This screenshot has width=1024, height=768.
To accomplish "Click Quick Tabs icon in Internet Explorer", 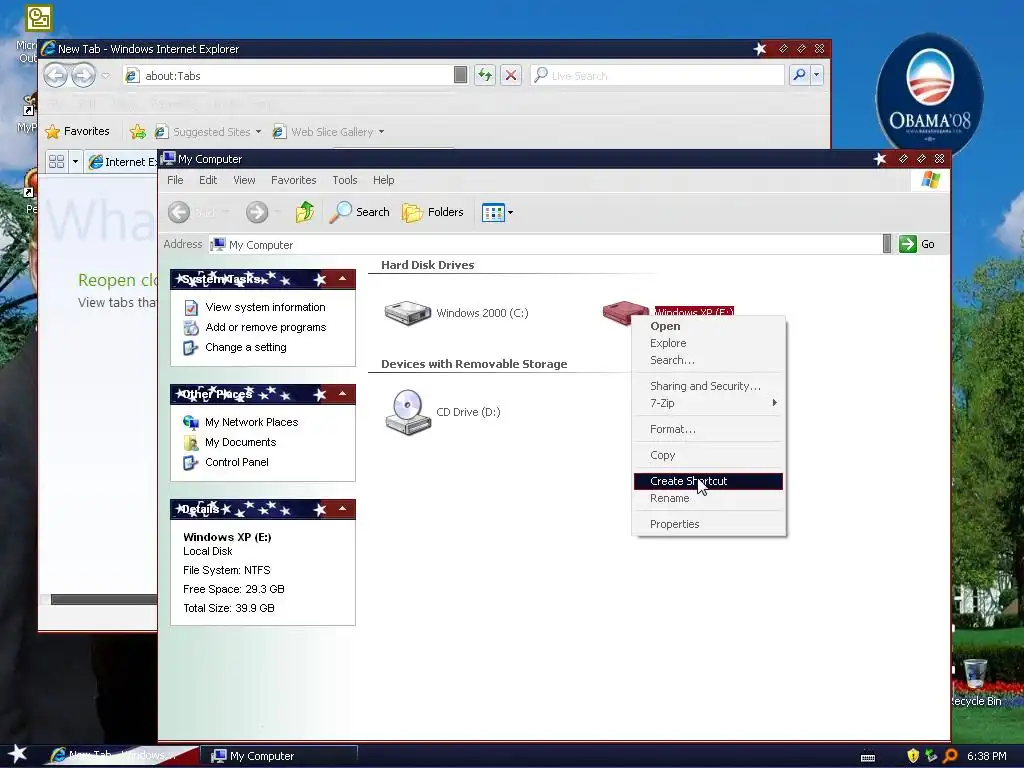I will [x=57, y=161].
